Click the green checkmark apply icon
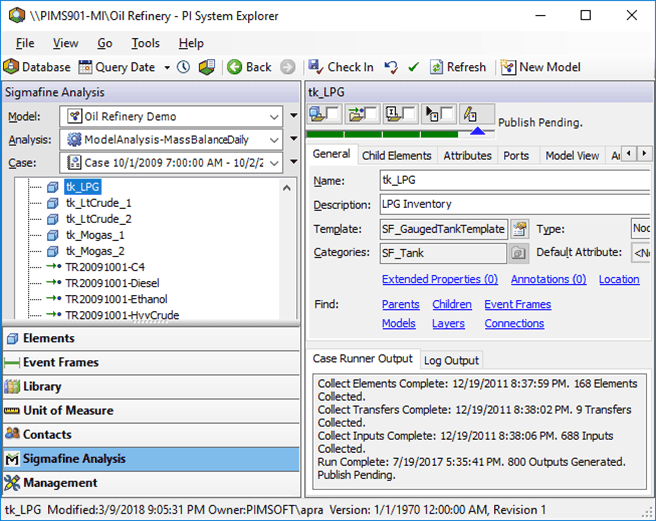 (413, 67)
